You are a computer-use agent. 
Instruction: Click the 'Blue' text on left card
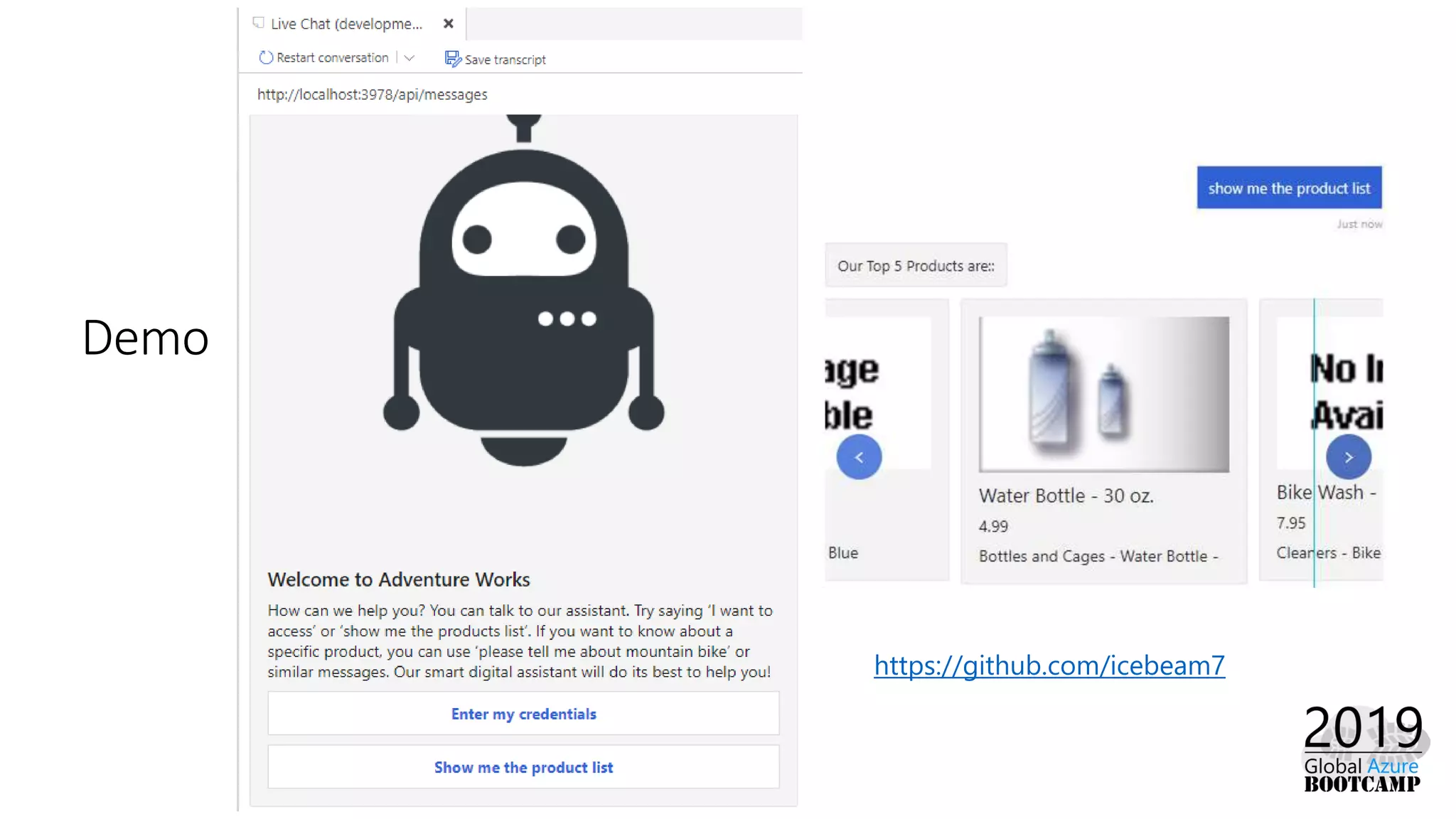843,552
